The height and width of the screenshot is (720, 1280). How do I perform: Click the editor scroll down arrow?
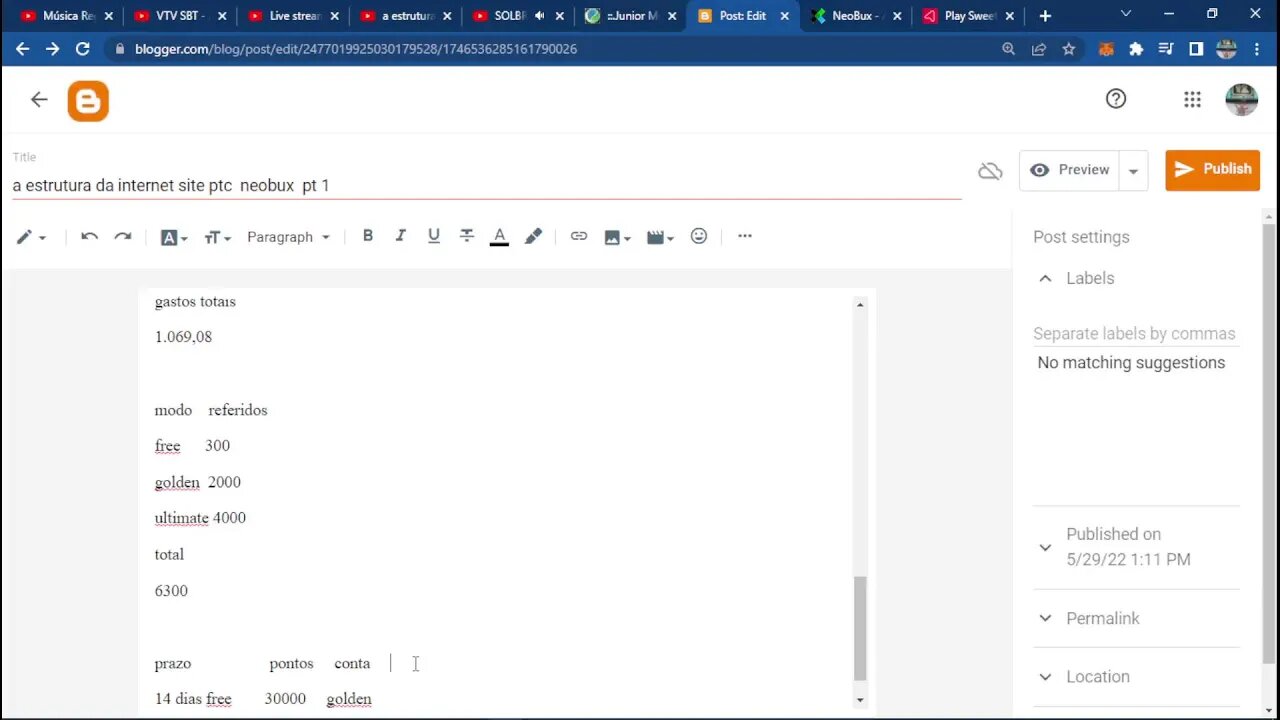coord(860,700)
